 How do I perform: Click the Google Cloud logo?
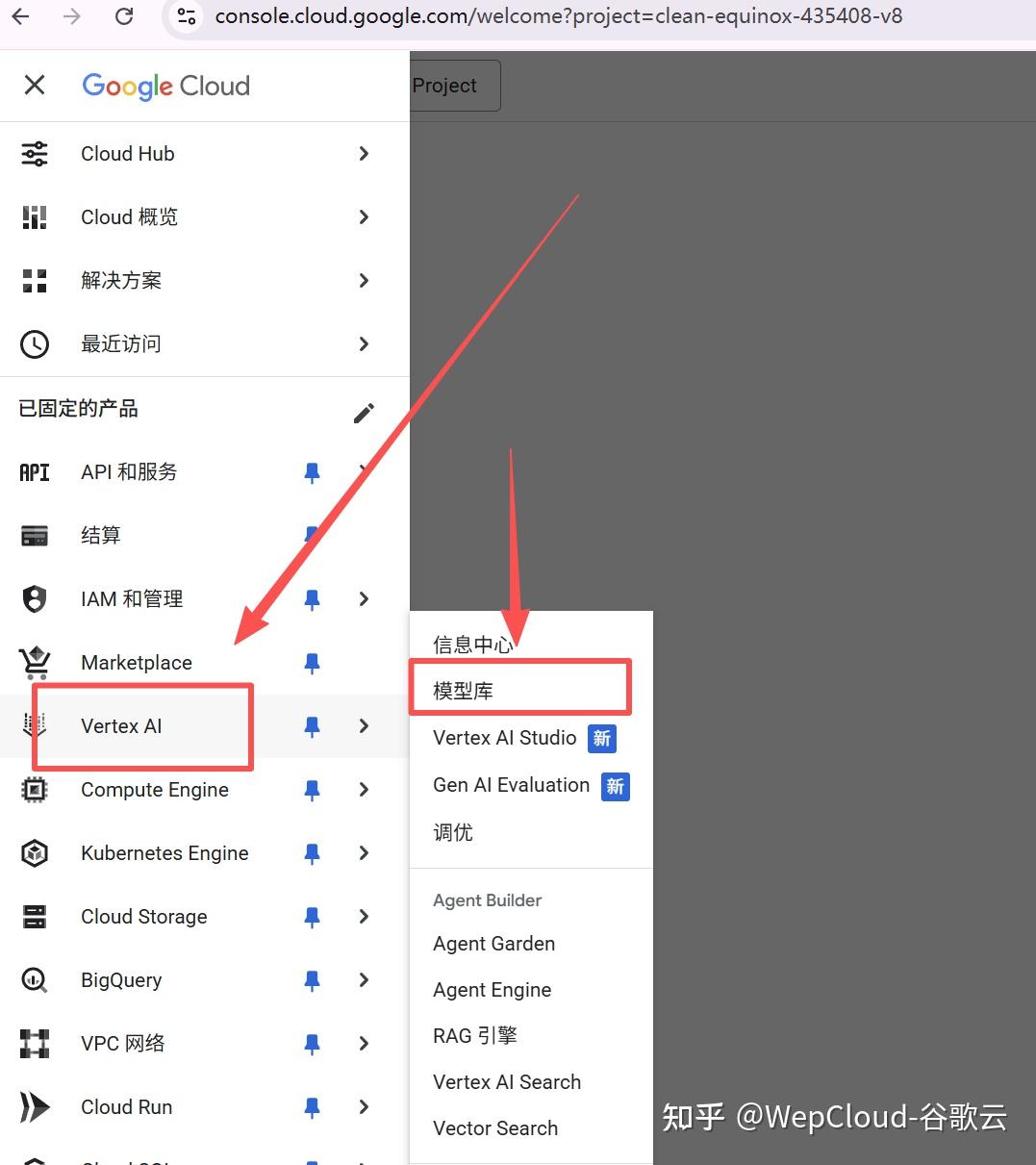165,86
